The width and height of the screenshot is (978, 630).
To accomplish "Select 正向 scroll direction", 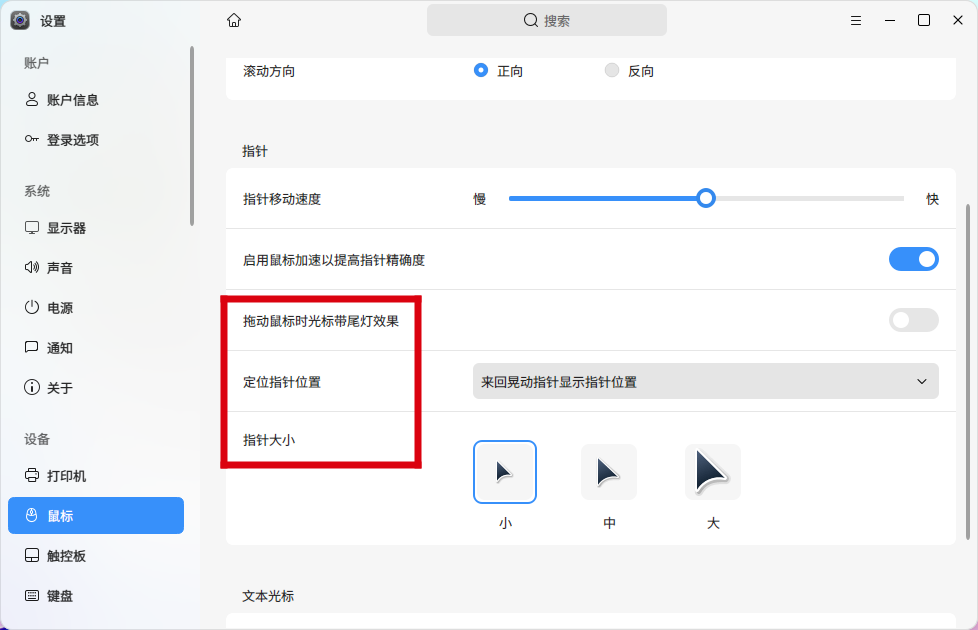I will pos(480,70).
